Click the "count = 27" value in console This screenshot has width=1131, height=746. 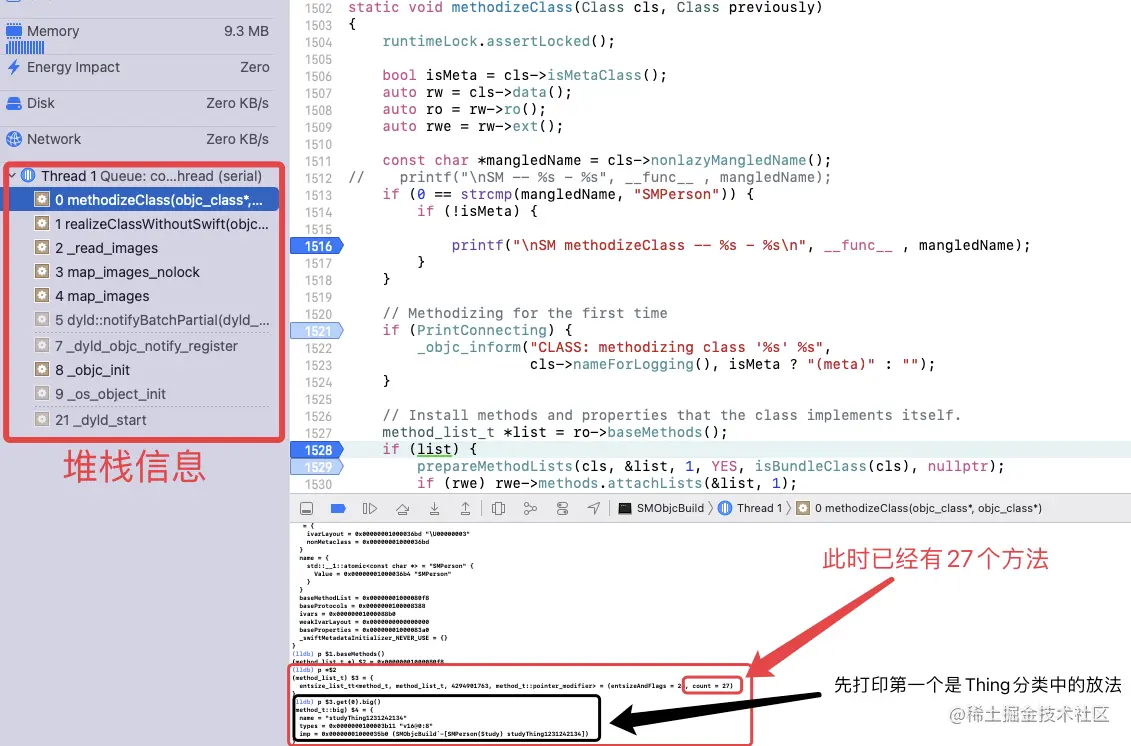[x=713, y=685]
